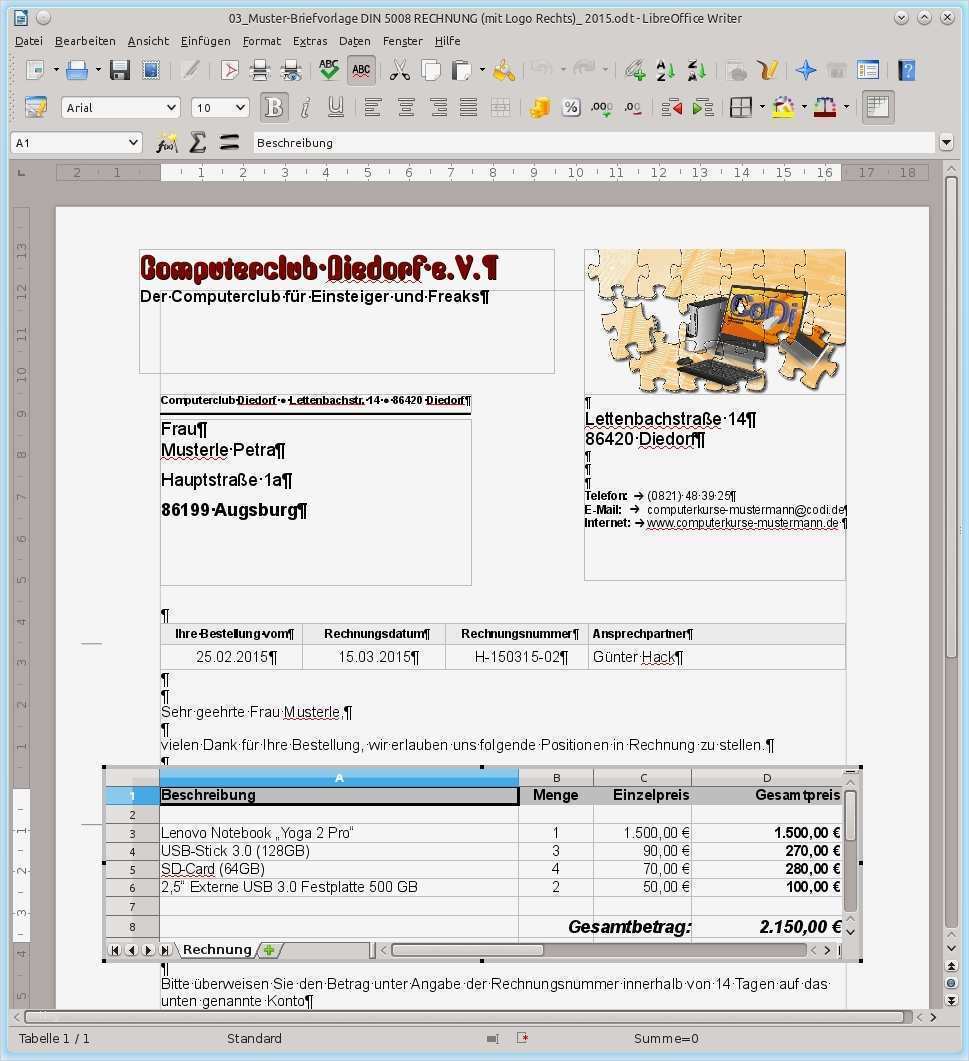The width and height of the screenshot is (969, 1061).
Task: Toggle underline formatting
Action: point(335,107)
